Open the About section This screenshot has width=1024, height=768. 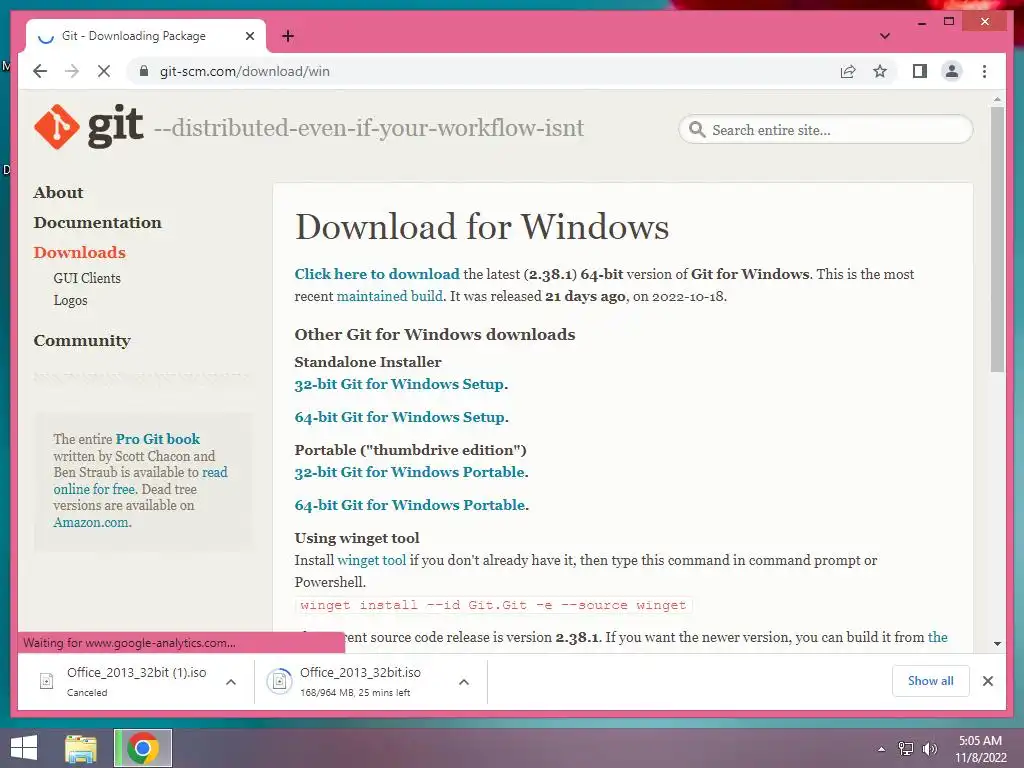(58, 192)
